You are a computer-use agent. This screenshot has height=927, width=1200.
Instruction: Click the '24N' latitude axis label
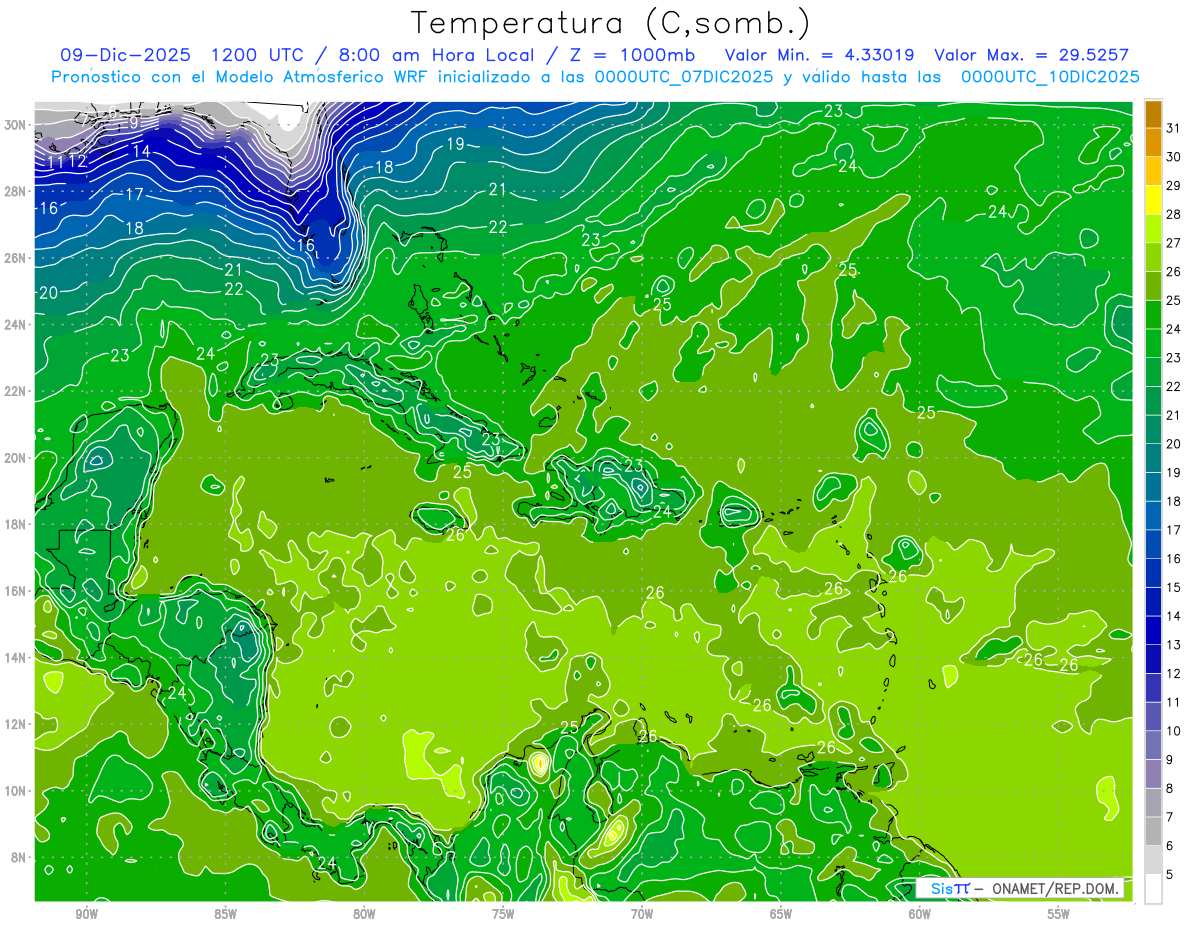point(15,325)
